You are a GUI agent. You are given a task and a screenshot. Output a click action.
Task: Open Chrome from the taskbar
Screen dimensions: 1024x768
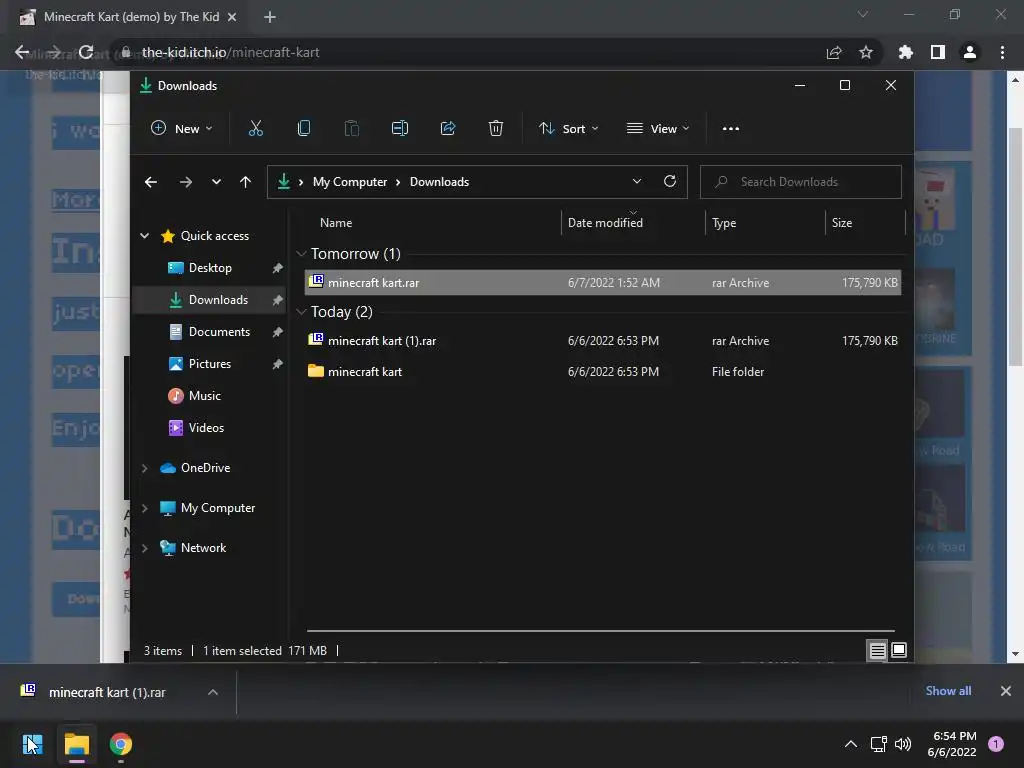click(x=121, y=744)
